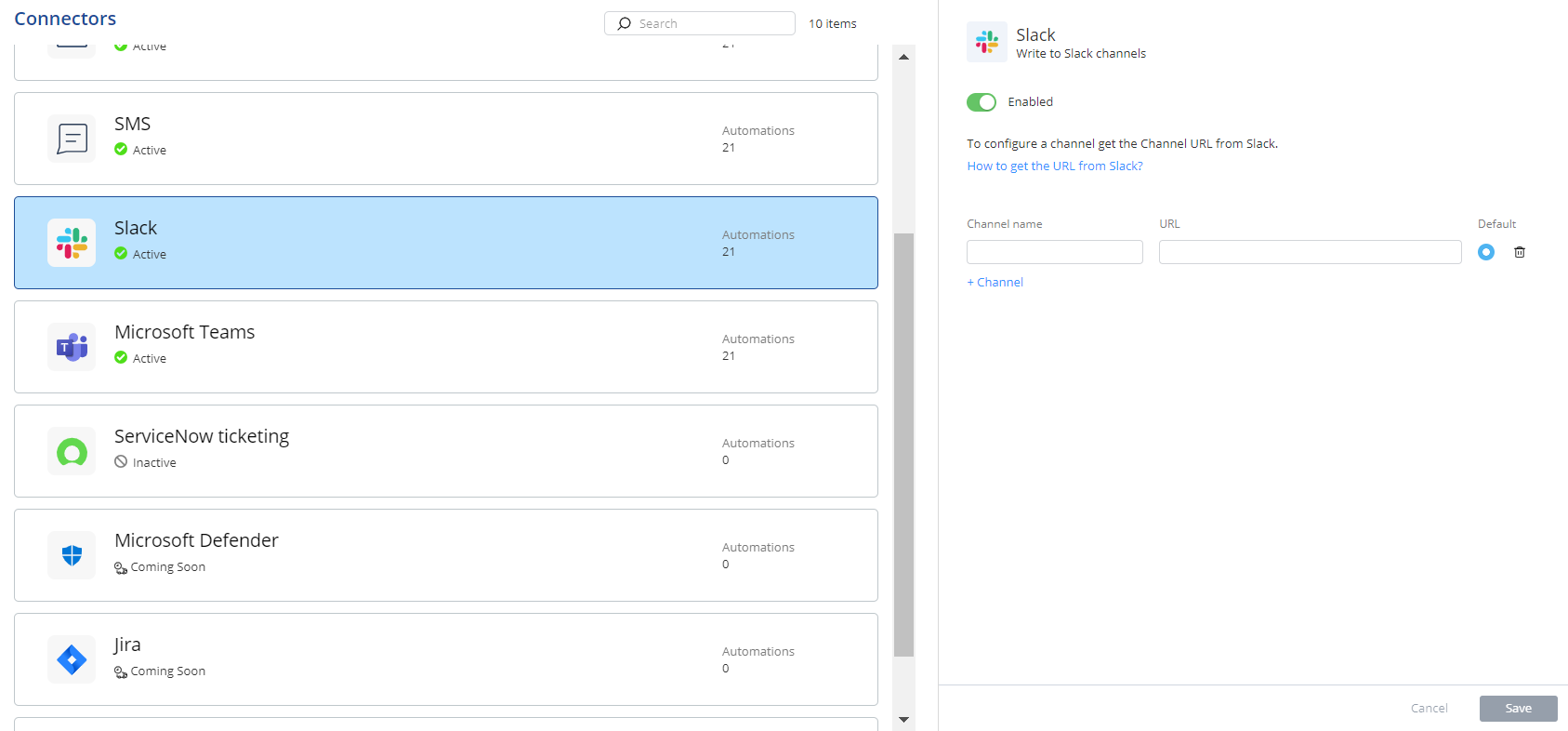Image resolution: width=1568 pixels, height=731 pixels.
Task: Open the Microsoft Teams connector title
Action: (185, 332)
